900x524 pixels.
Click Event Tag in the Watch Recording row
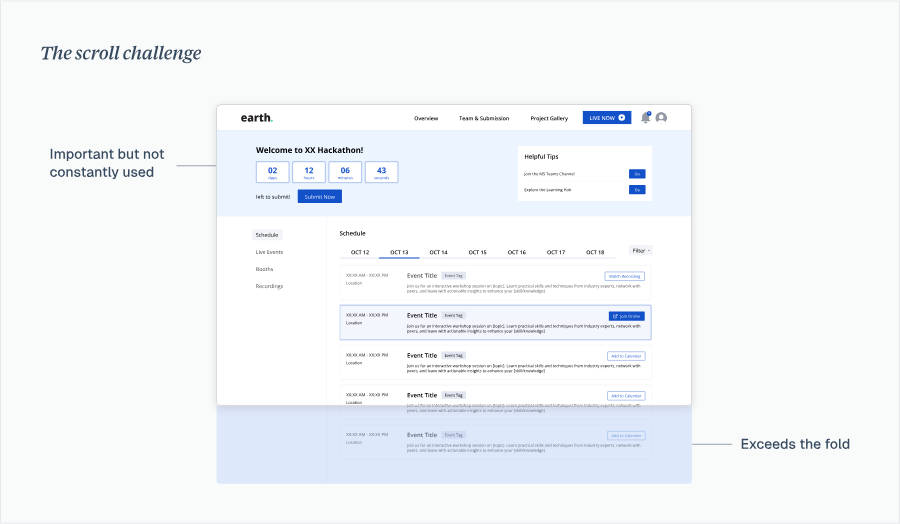tap(453, 276)
